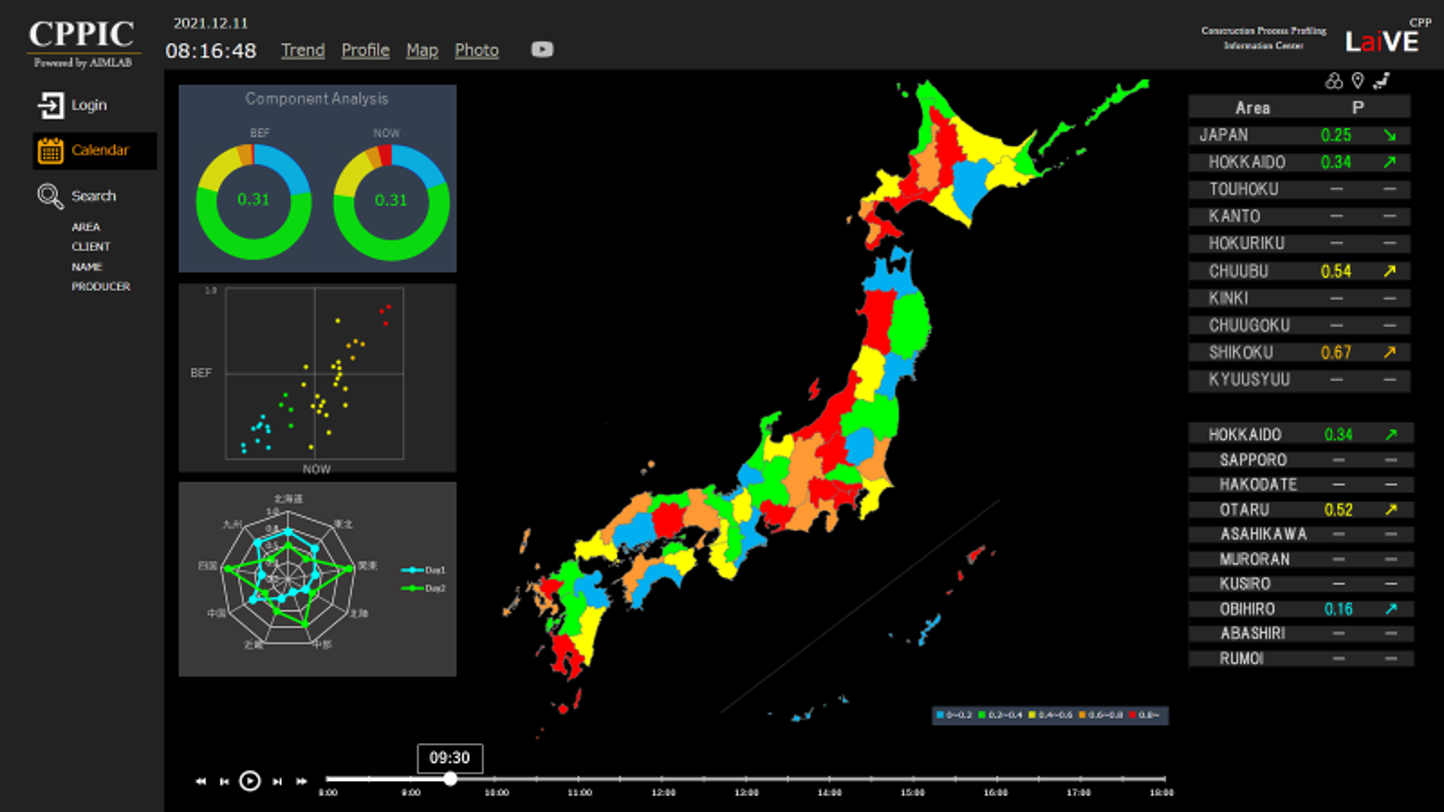Open the YouTube video icon
This screenshot has width=1444, height=812.
tap(542, 50)
